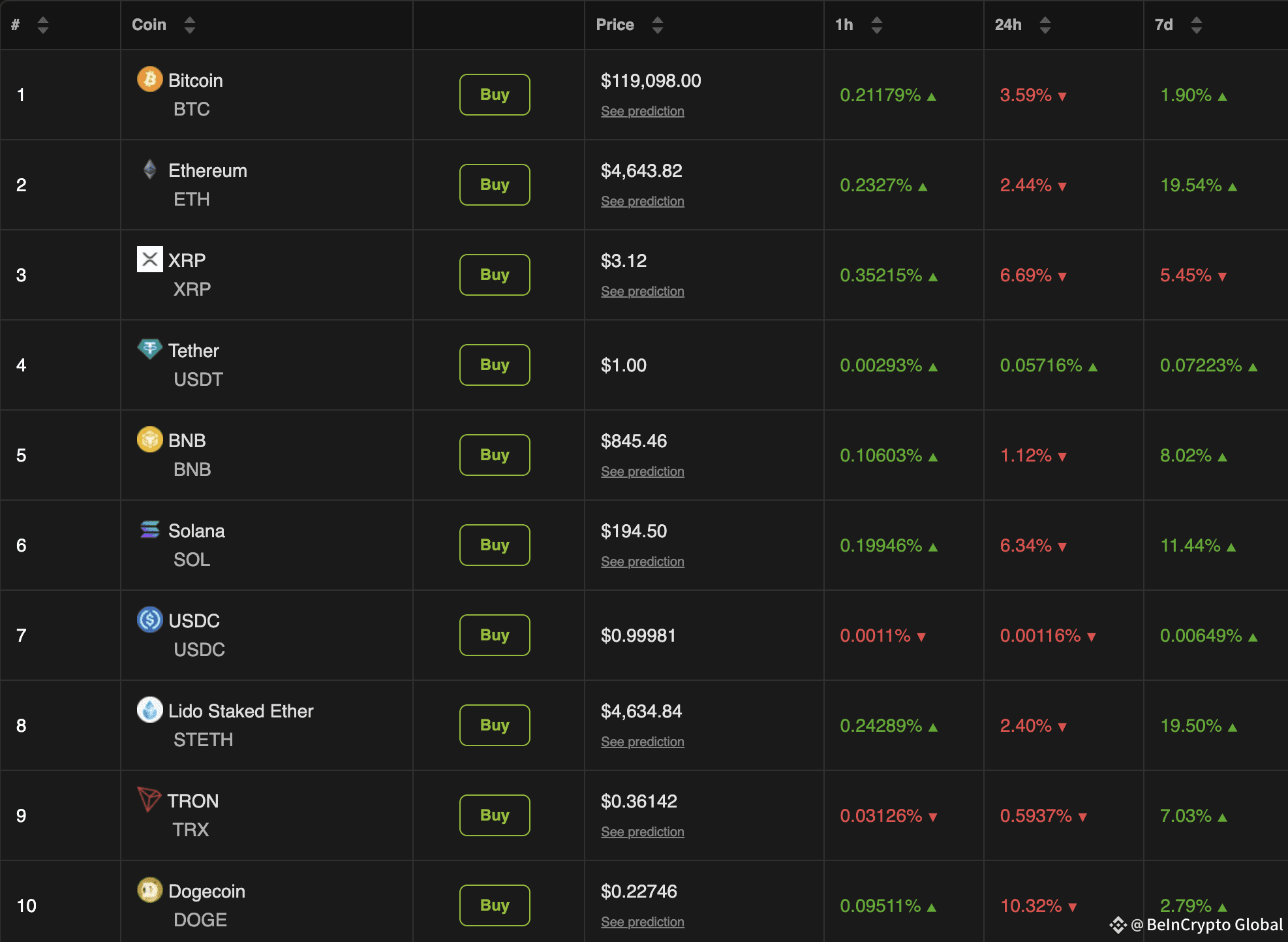The height and width of the screenshot is (942, 1288).
Task: Open See prediction link for Solana
Action: point(643,561)
